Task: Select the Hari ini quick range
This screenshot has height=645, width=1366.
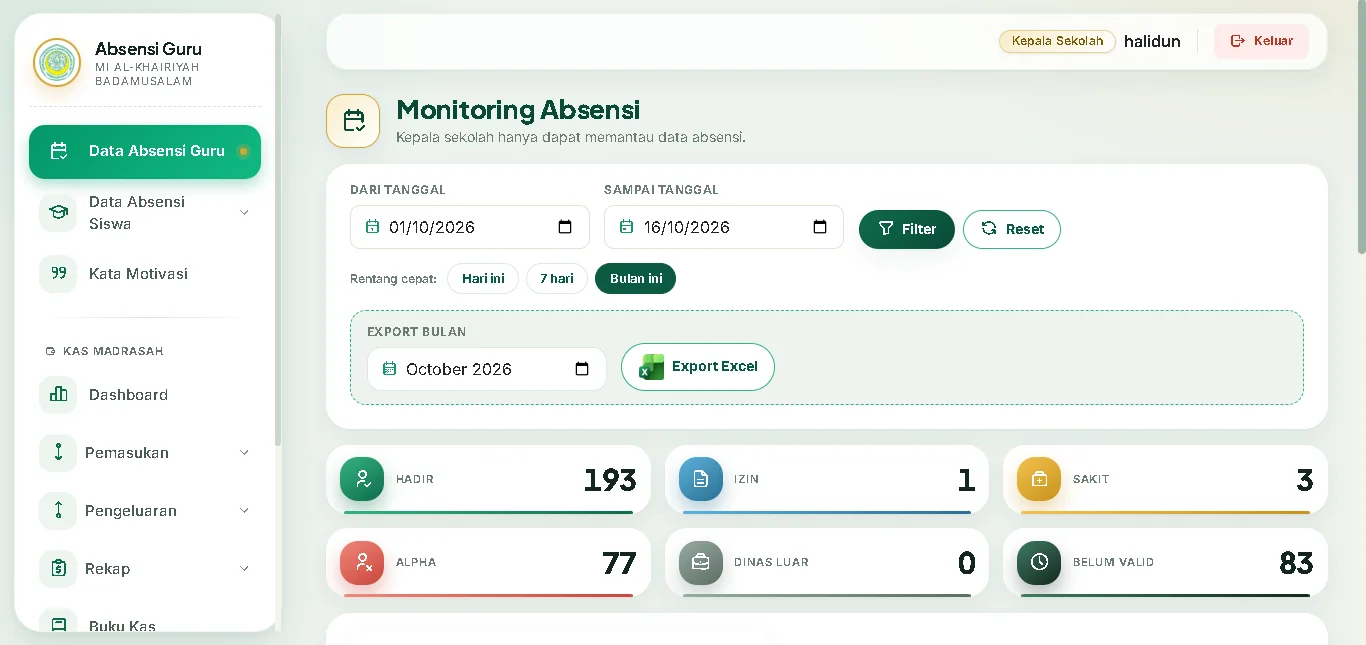Action: (x=483, y=279)
